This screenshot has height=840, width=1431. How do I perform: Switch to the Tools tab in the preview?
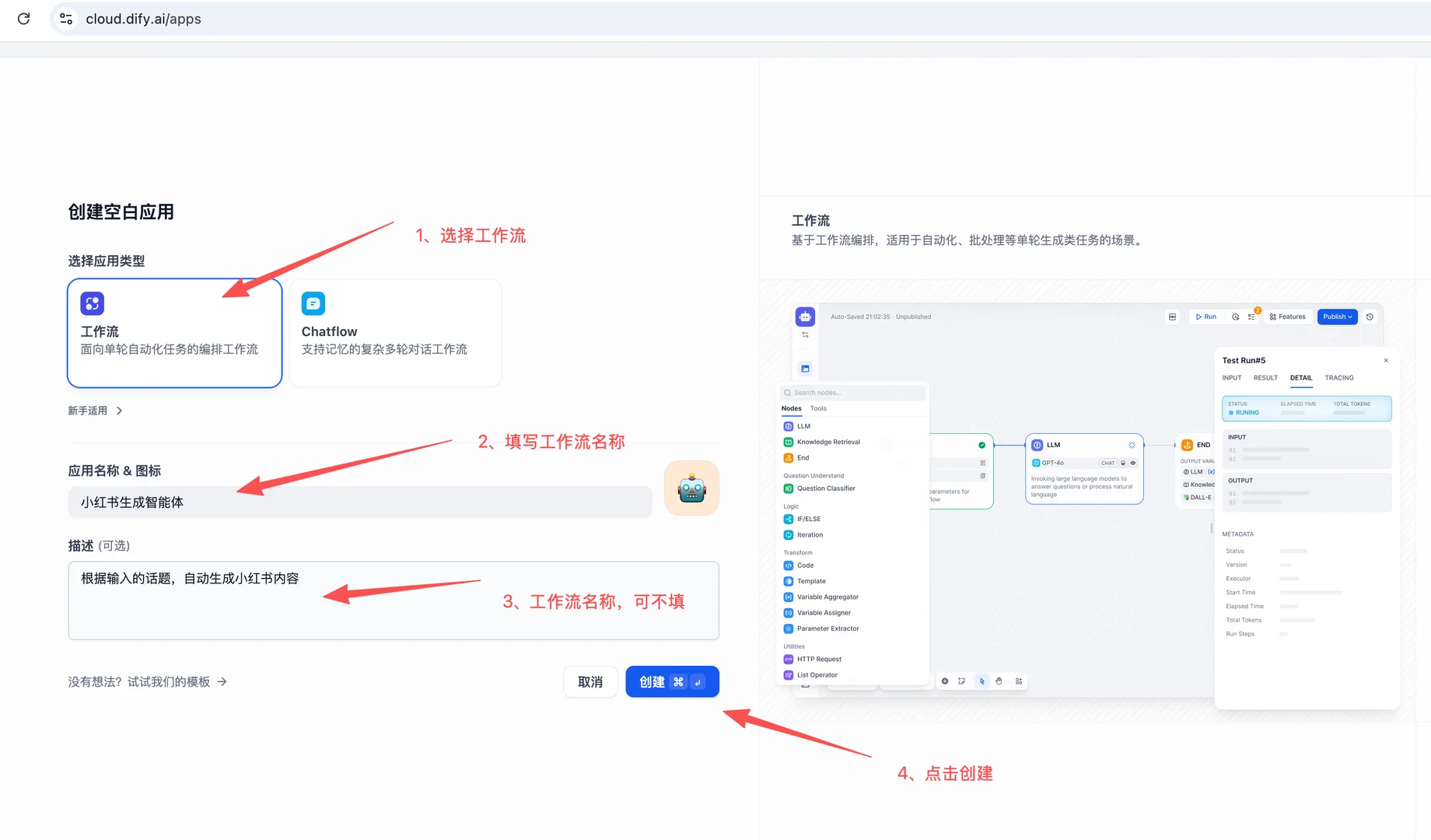pyautogui.click(x=818, y=408)
